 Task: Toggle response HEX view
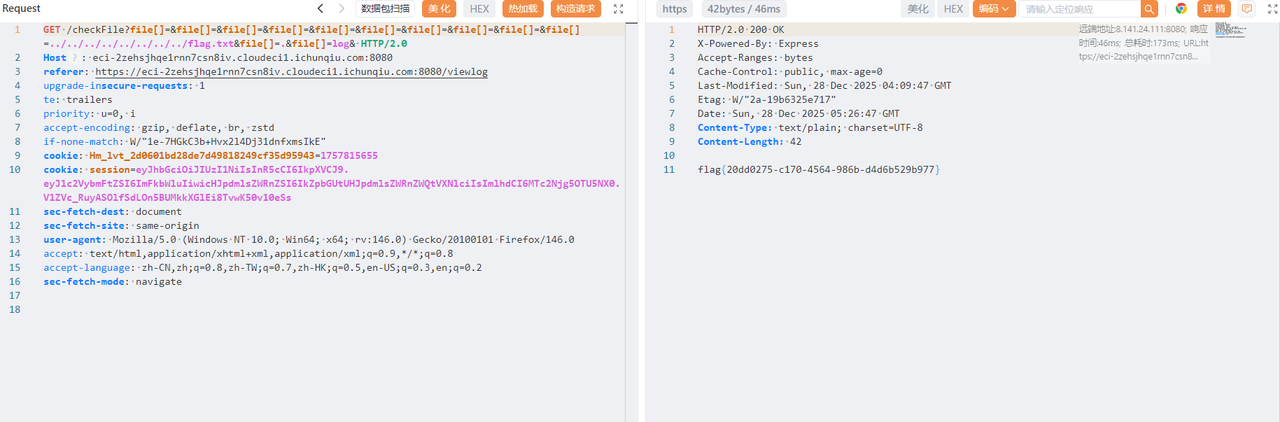click(x=953, y=9)
